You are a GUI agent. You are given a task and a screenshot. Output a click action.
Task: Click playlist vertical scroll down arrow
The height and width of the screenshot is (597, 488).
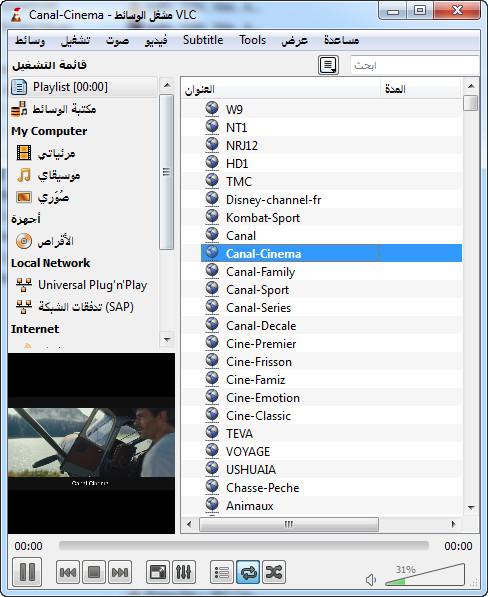471,508
